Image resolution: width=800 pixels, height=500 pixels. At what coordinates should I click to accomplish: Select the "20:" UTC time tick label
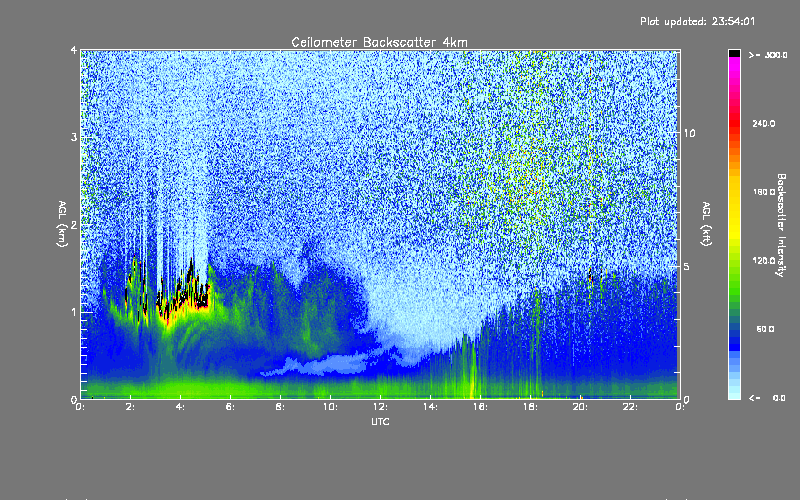580,407
